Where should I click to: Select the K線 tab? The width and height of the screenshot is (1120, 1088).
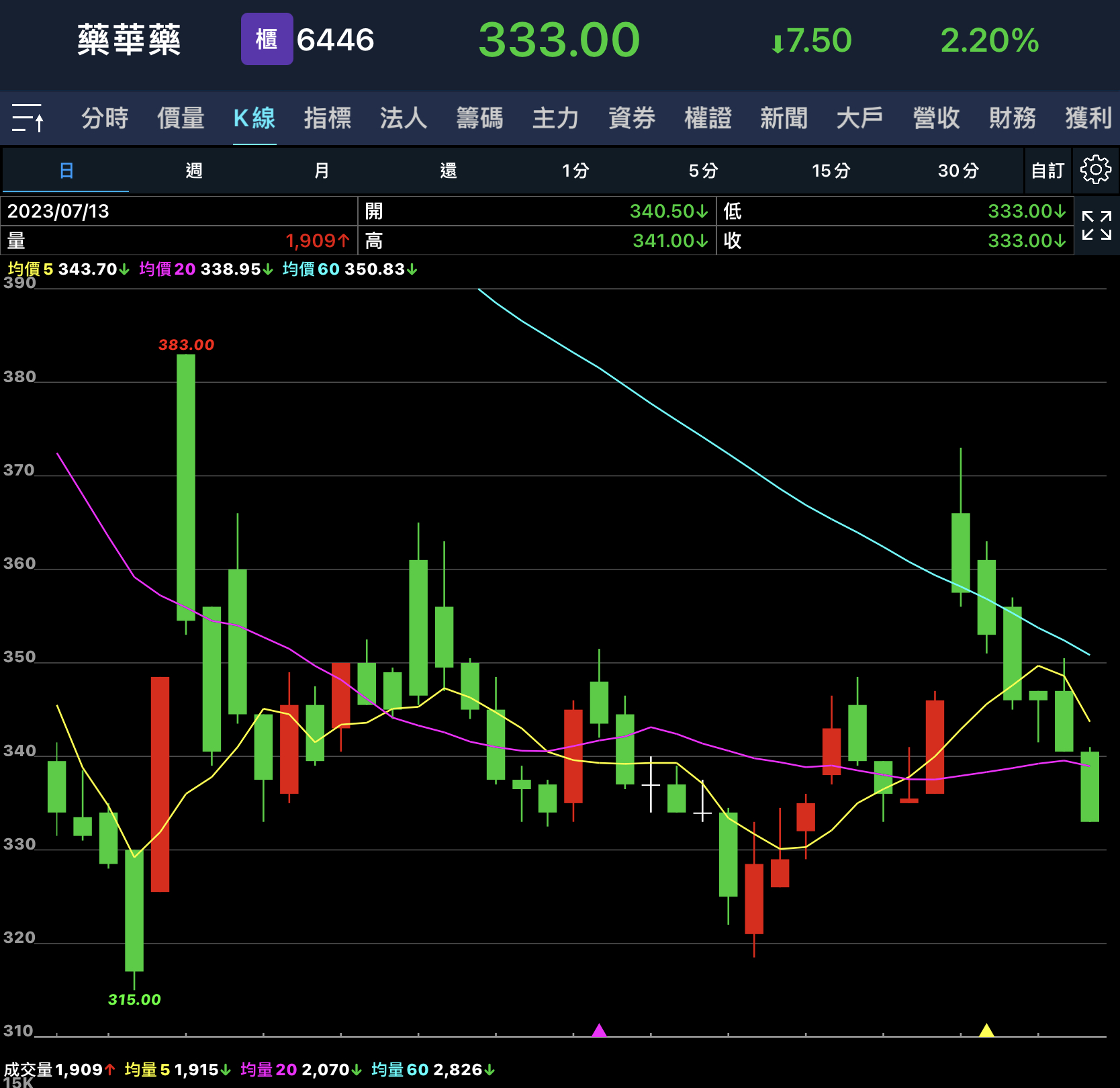click(x=254, y=118)
